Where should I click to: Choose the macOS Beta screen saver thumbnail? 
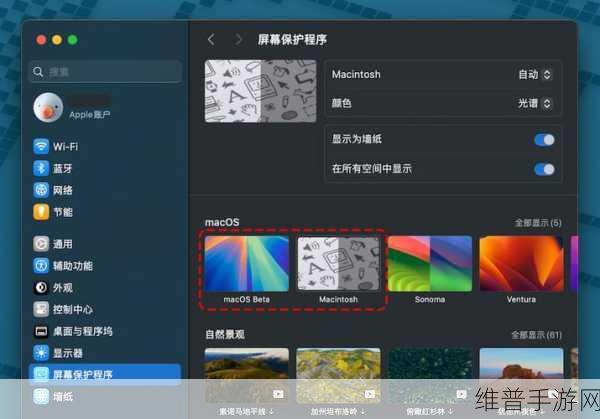tap(247, 264)
